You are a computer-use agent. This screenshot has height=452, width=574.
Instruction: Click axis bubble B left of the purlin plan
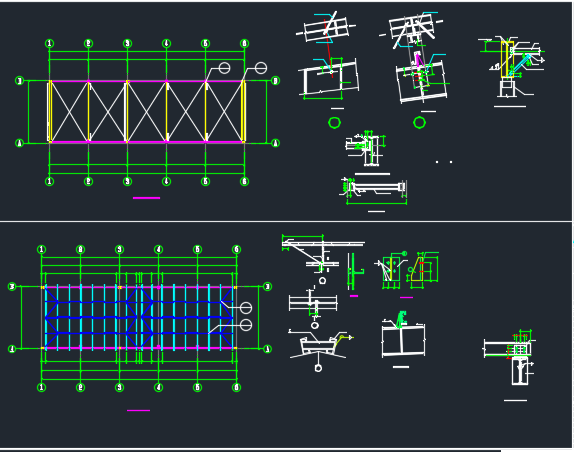[12, 287]
